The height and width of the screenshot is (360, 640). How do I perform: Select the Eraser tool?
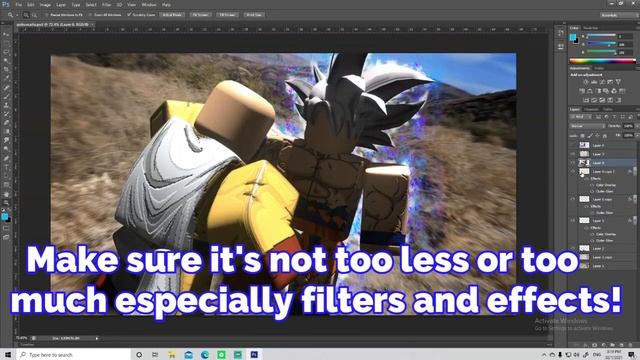pyautogui.click(x=6, y=122)
